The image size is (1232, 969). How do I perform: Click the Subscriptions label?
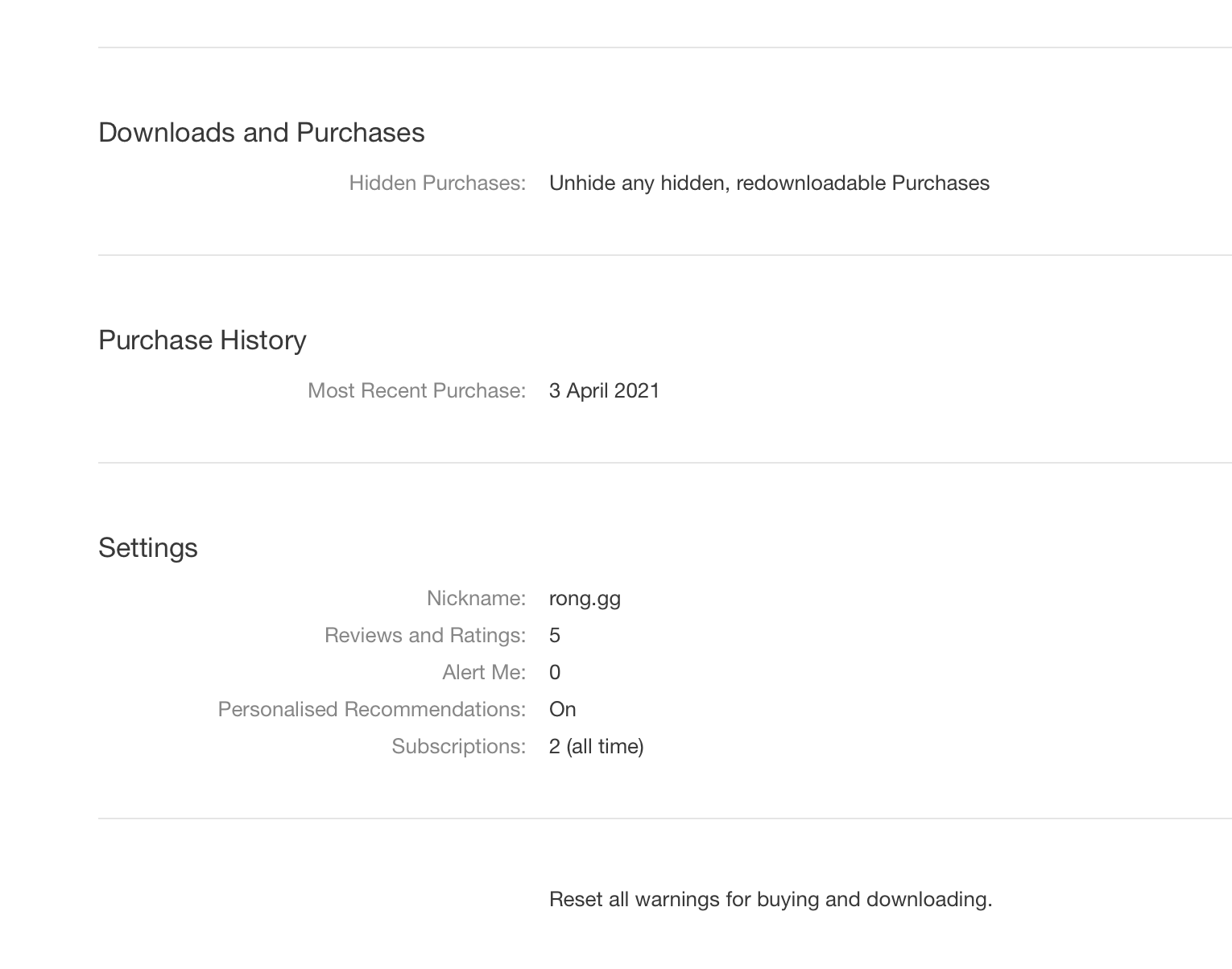tap(458, 747)
